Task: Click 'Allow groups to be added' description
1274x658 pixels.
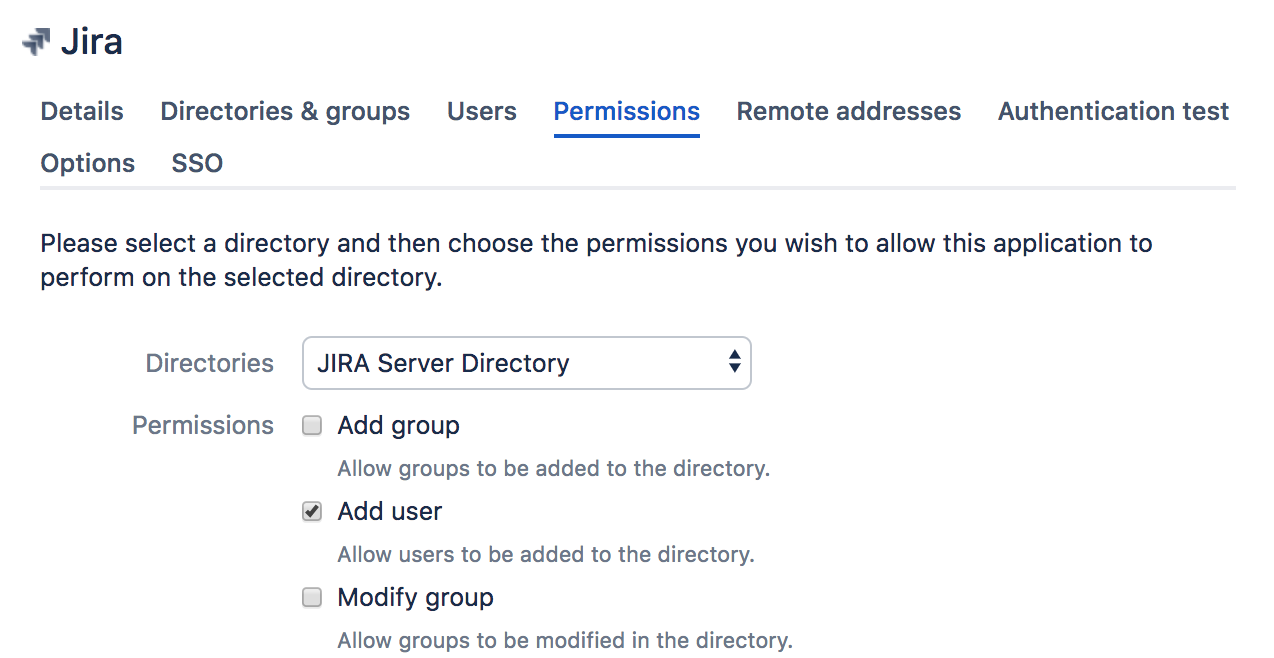Action: coord(554,468)
